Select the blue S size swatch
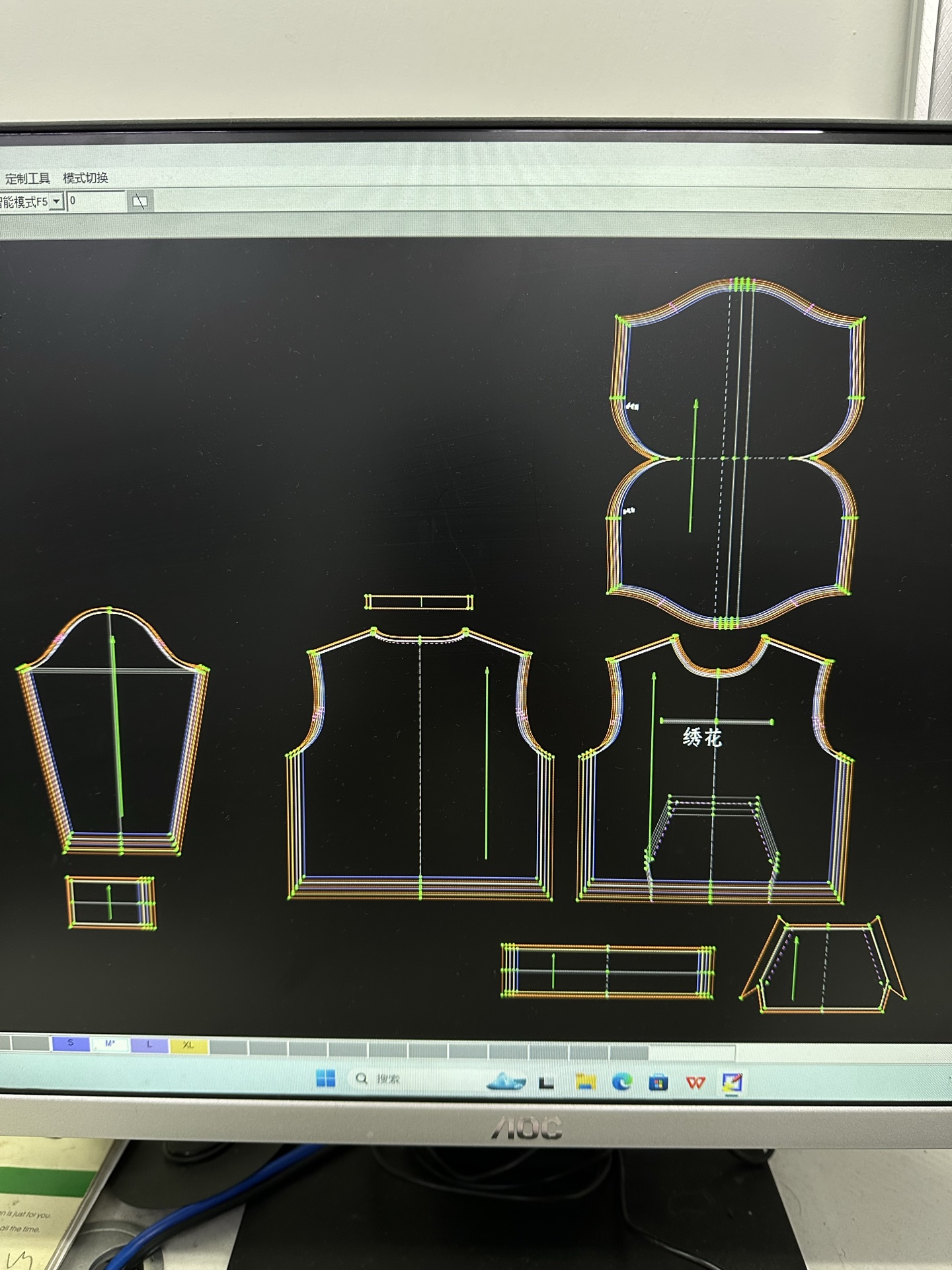Viewport: 952px width, 1270px height. [71, 1044]
